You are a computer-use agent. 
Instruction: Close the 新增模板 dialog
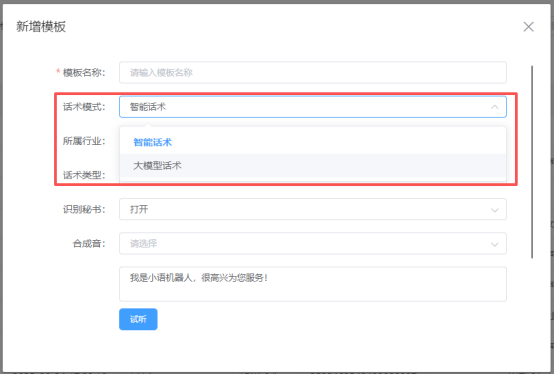click(528, 27)
